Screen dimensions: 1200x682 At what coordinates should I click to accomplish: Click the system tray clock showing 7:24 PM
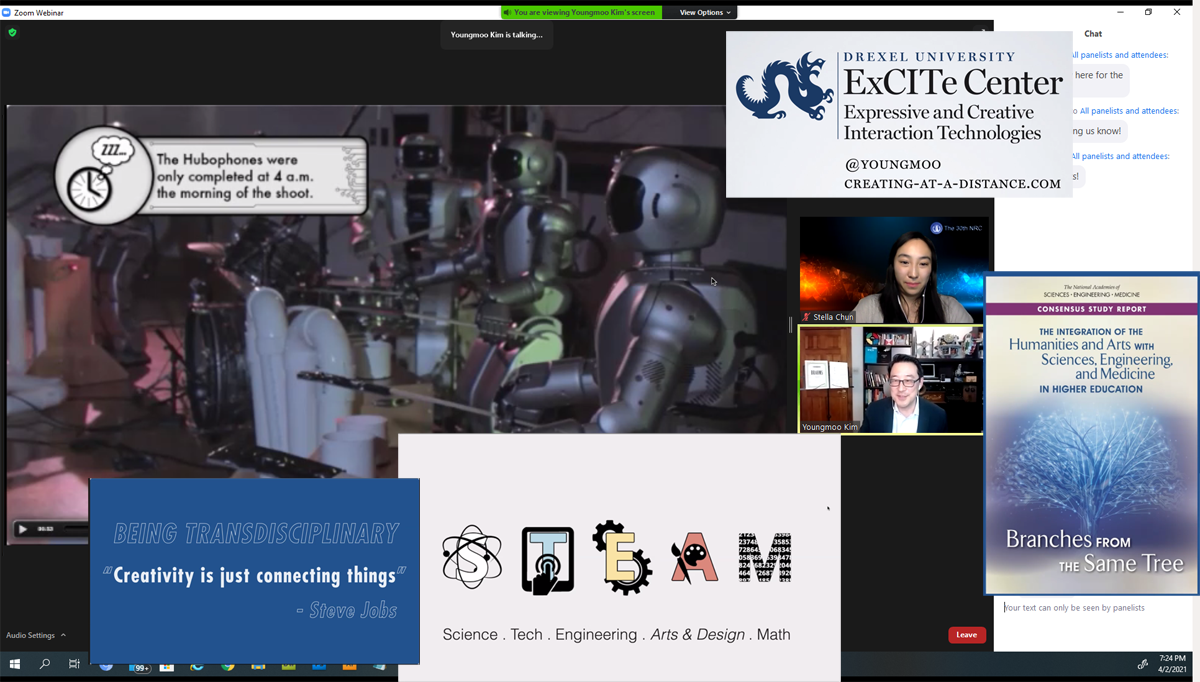(1173, 664)
